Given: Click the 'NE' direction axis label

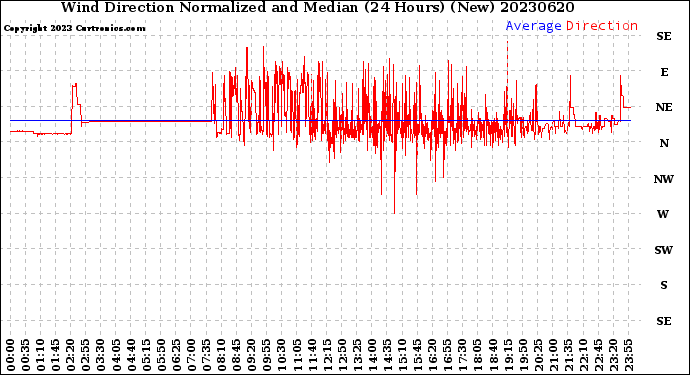Looking at the screenshot, I should coord(664,107).
